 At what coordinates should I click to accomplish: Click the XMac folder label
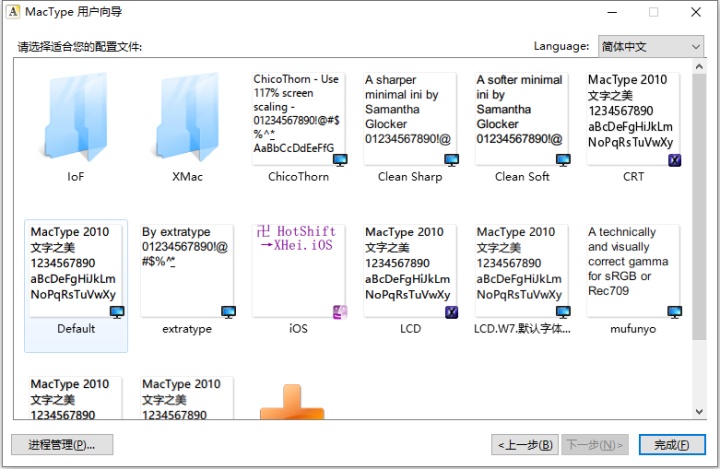(x=187, y=177)
